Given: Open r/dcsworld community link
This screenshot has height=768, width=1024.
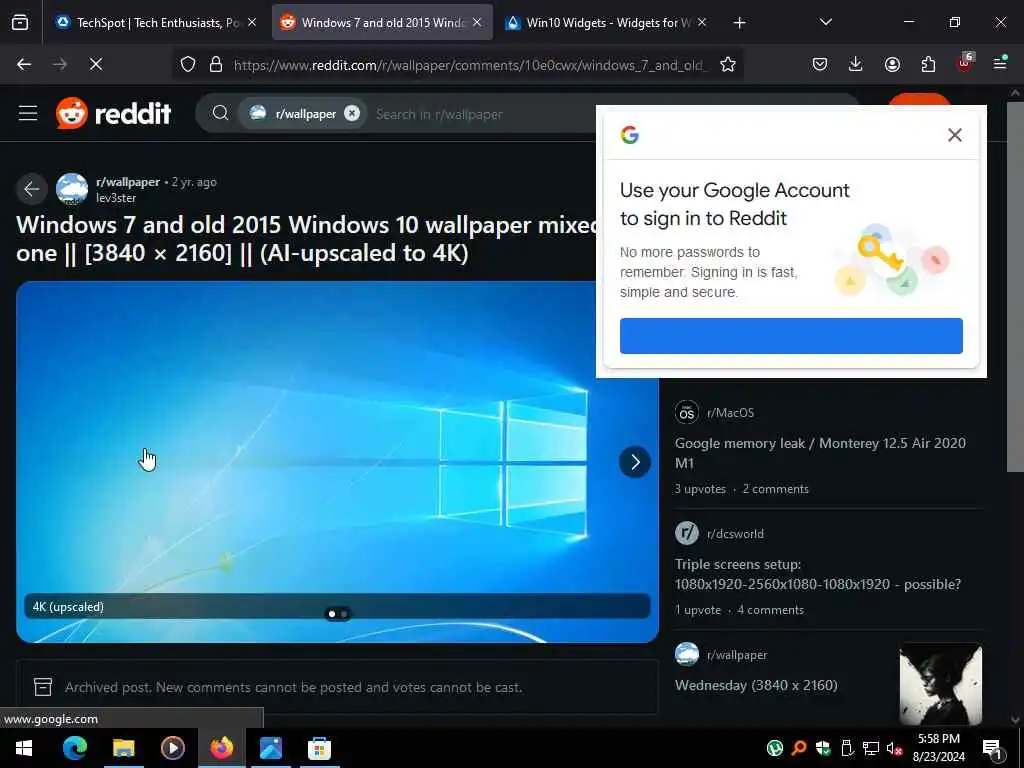Looking at the screenshot, I should [x=735, y=534].
